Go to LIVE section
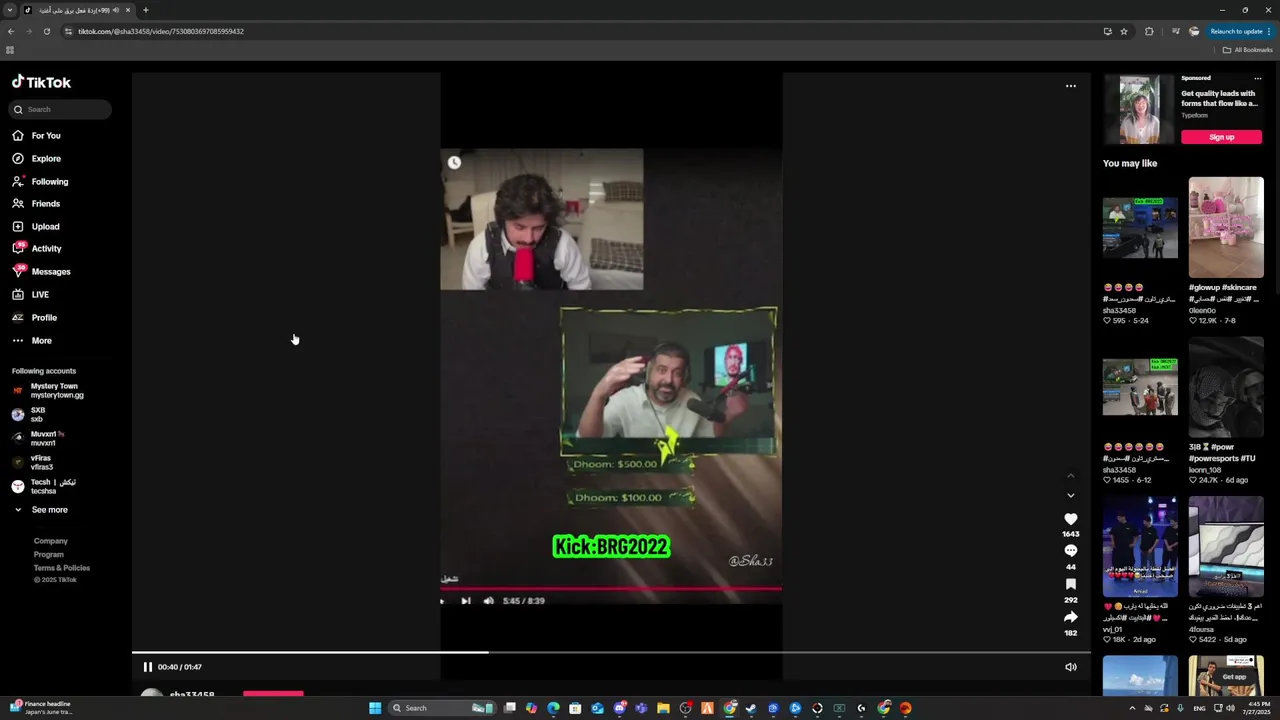This screenshot has width=1280, height=720. click(30, 294)
